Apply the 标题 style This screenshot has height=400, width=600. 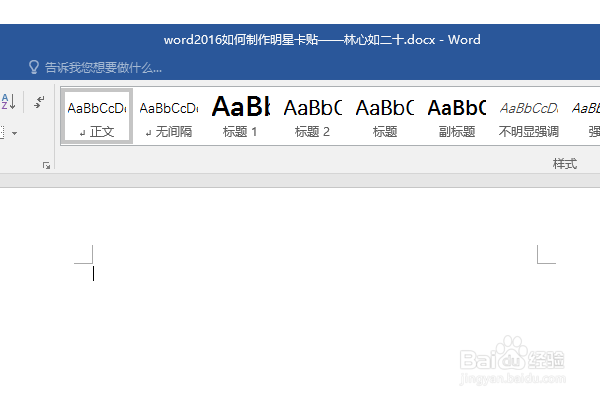pyautogui.click(x=385, y=116)
